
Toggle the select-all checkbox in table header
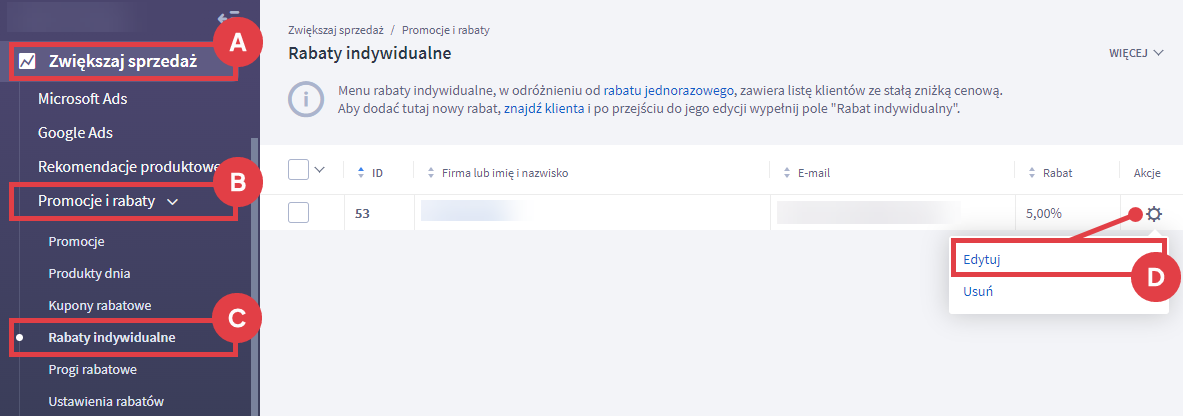pos(298,170)
